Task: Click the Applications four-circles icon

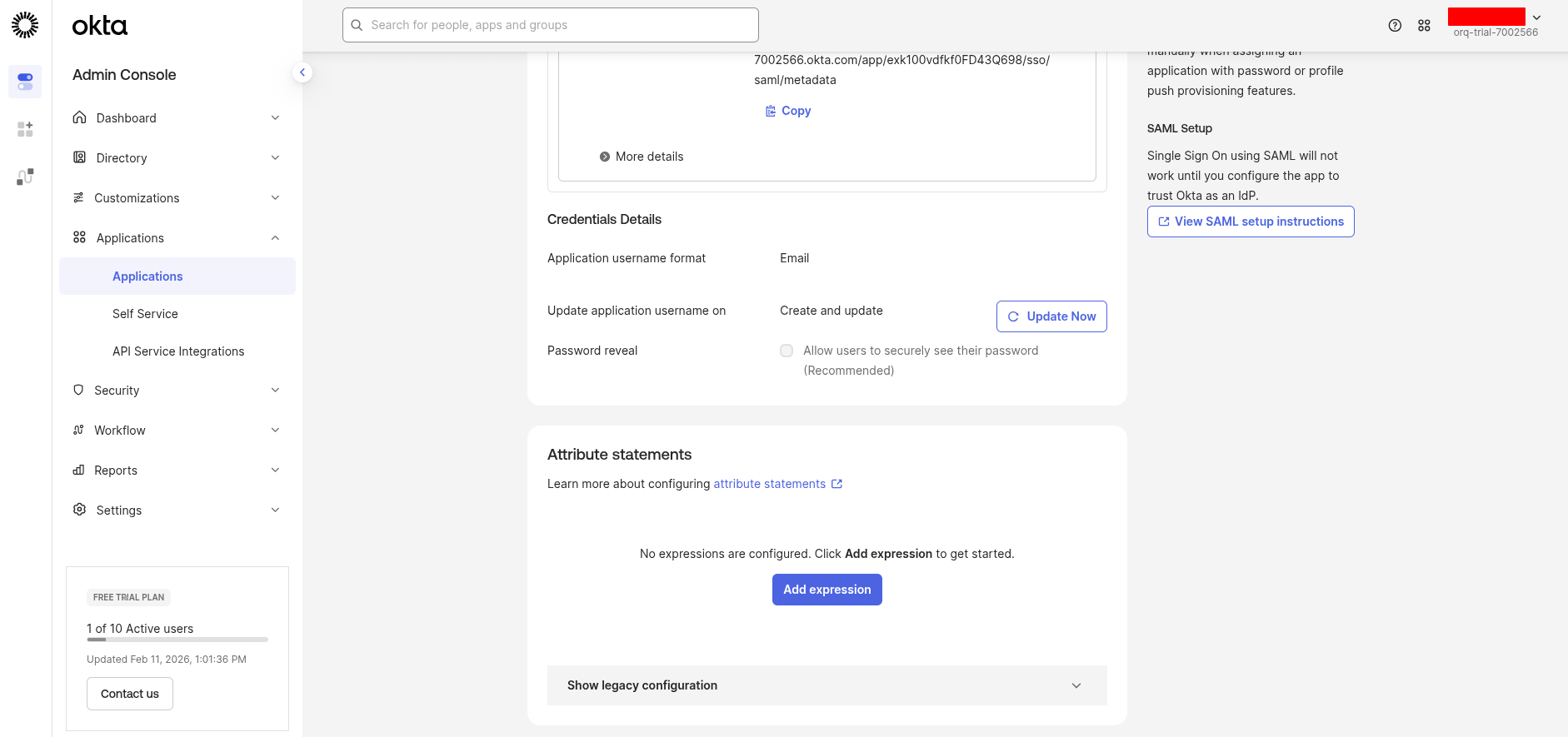Action: [79, 237]
